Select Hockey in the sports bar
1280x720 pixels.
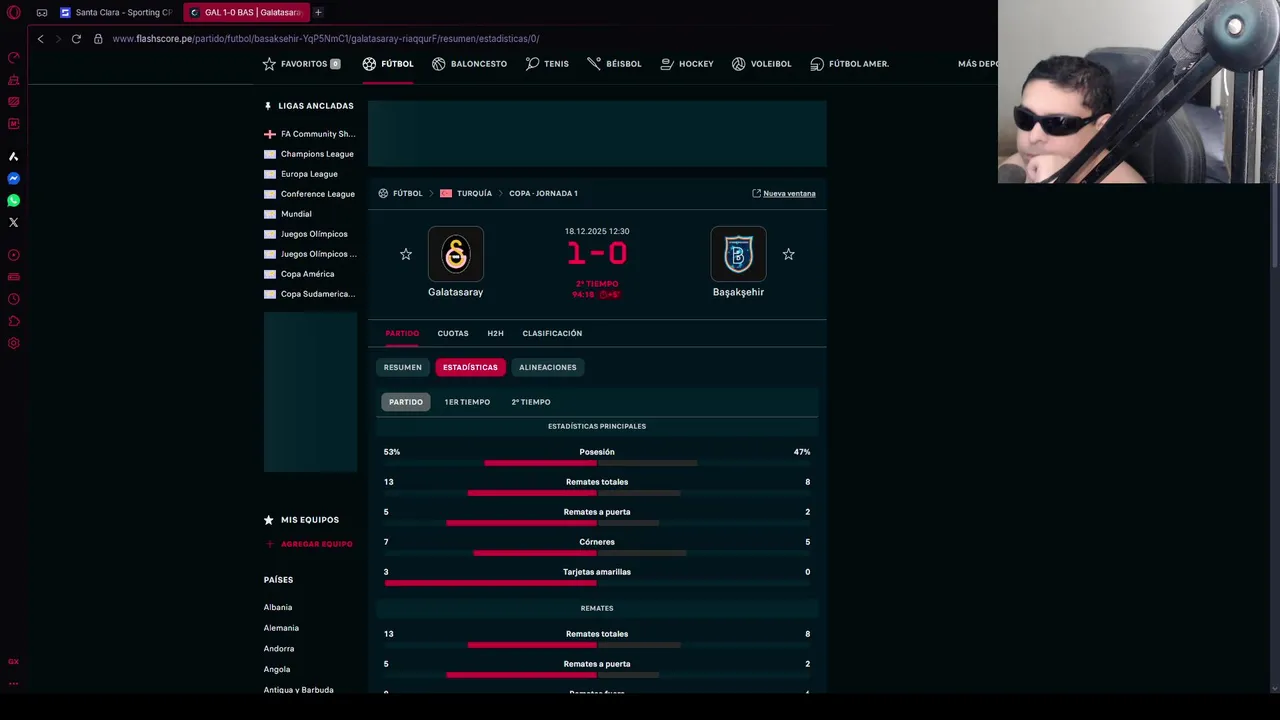pyautogui.click(x=687, y=64)
